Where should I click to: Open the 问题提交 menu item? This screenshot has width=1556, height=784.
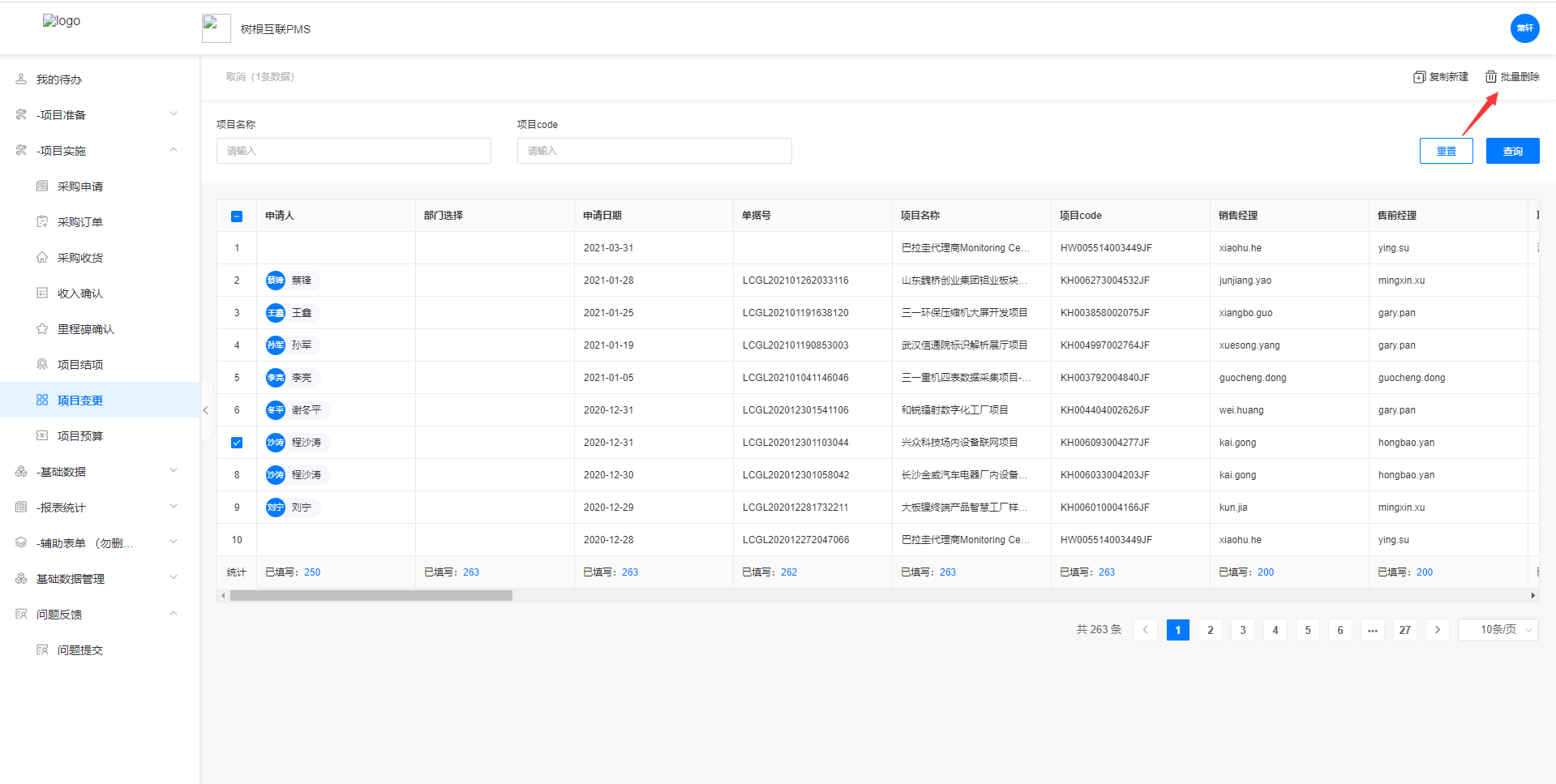100,650
